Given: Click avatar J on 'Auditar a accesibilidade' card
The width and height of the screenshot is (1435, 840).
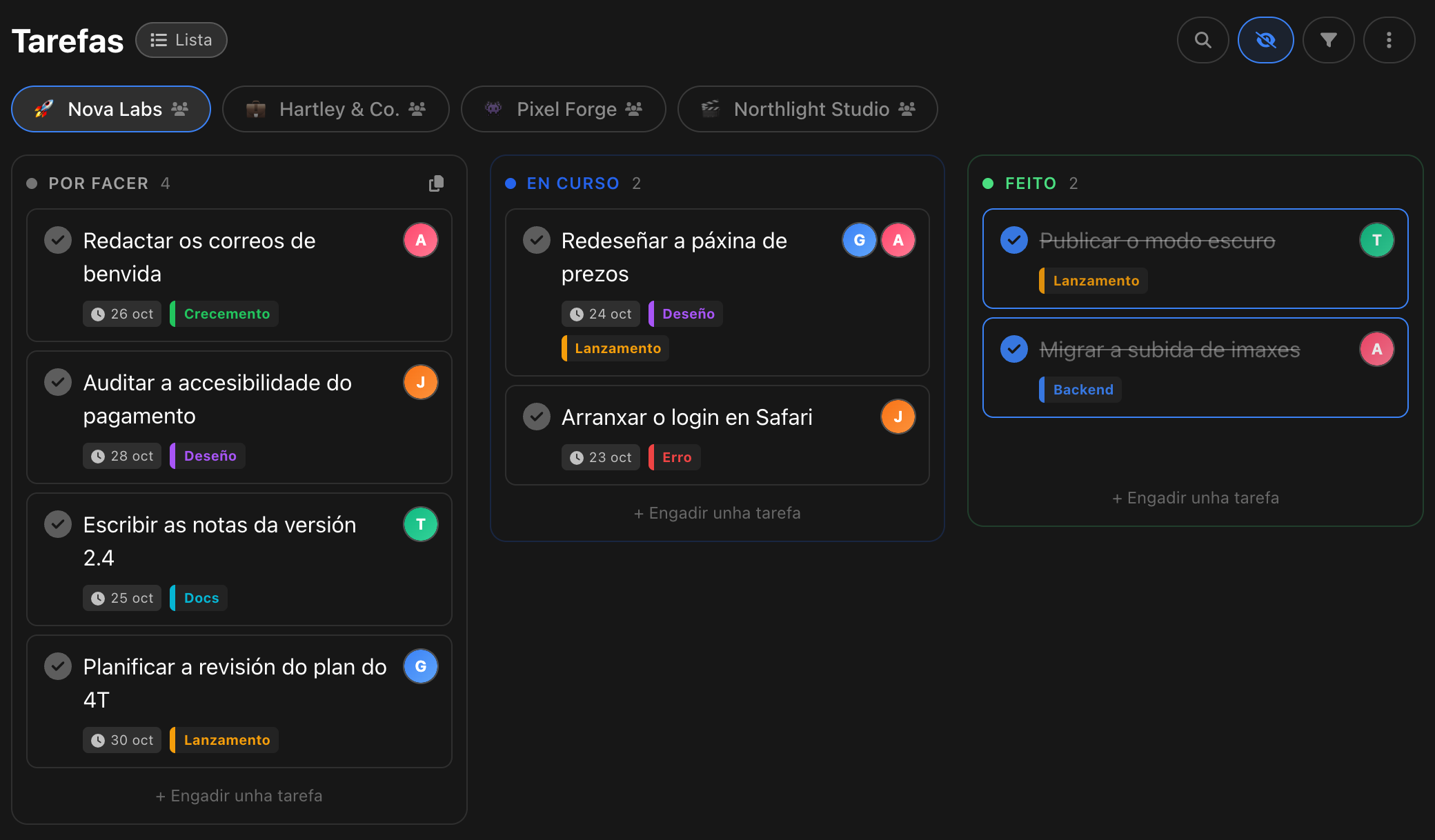Looking at the screenshot, I should [421, 382].
